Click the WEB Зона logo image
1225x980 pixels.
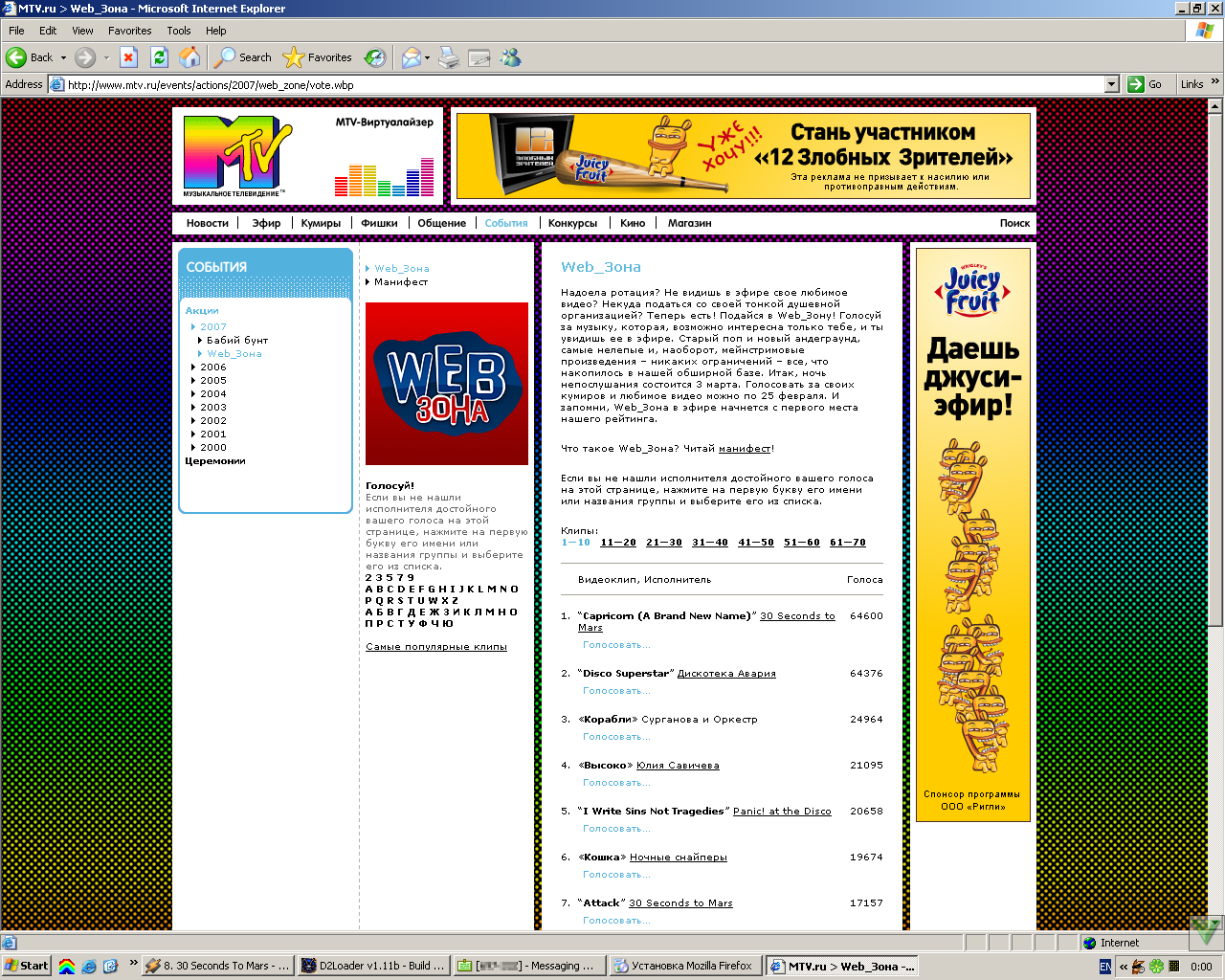click(447, 384)
